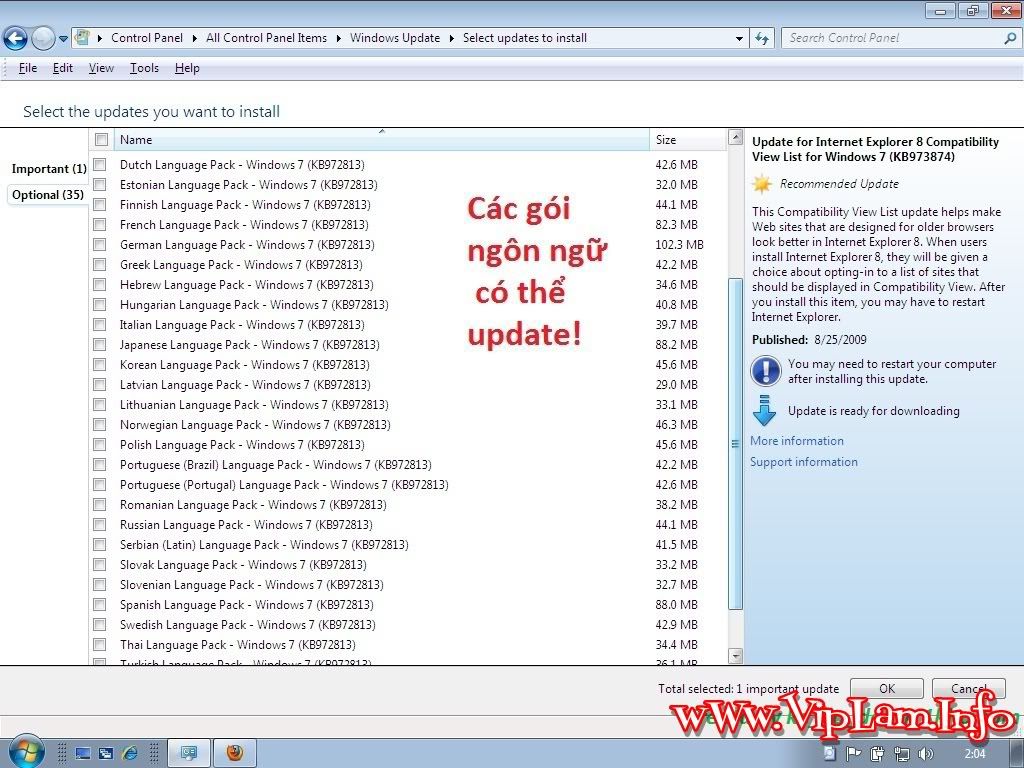
Task: Select the Italian Language Pack row
Action: pyautogui.click(x=408, y=325)
